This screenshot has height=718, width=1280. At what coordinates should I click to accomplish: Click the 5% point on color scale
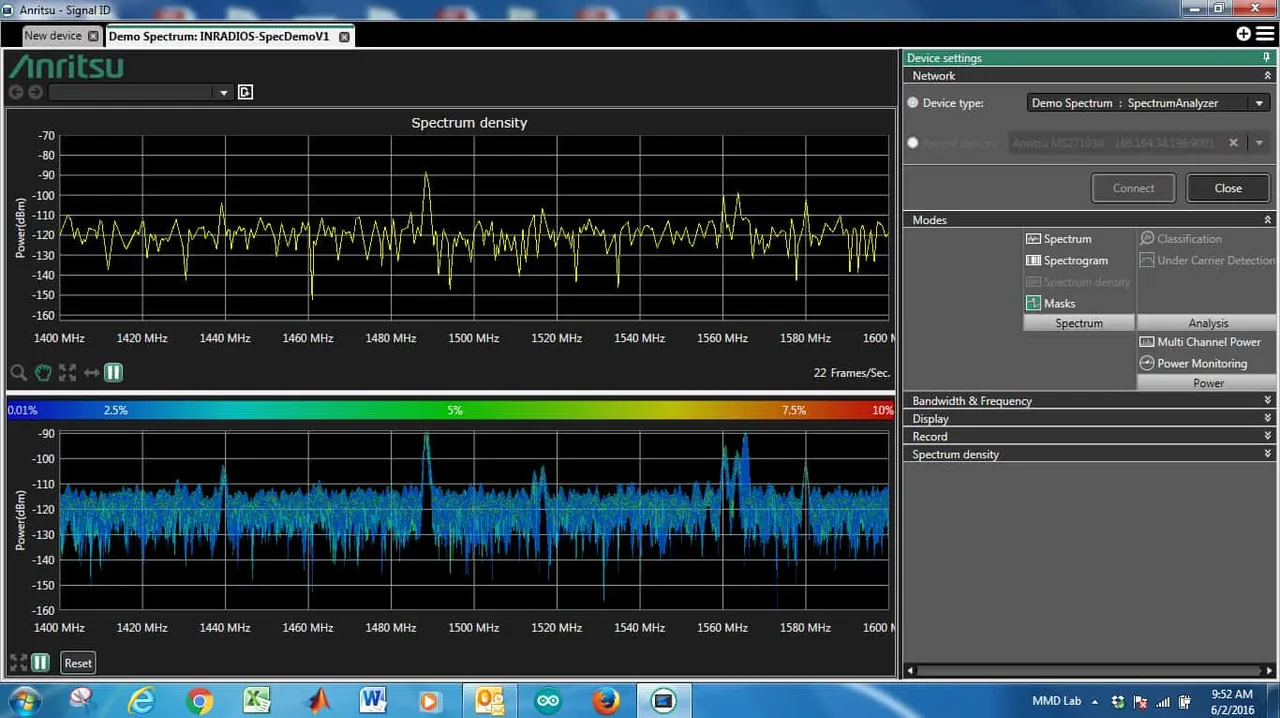pyautogui.click(x=455, y=411)
